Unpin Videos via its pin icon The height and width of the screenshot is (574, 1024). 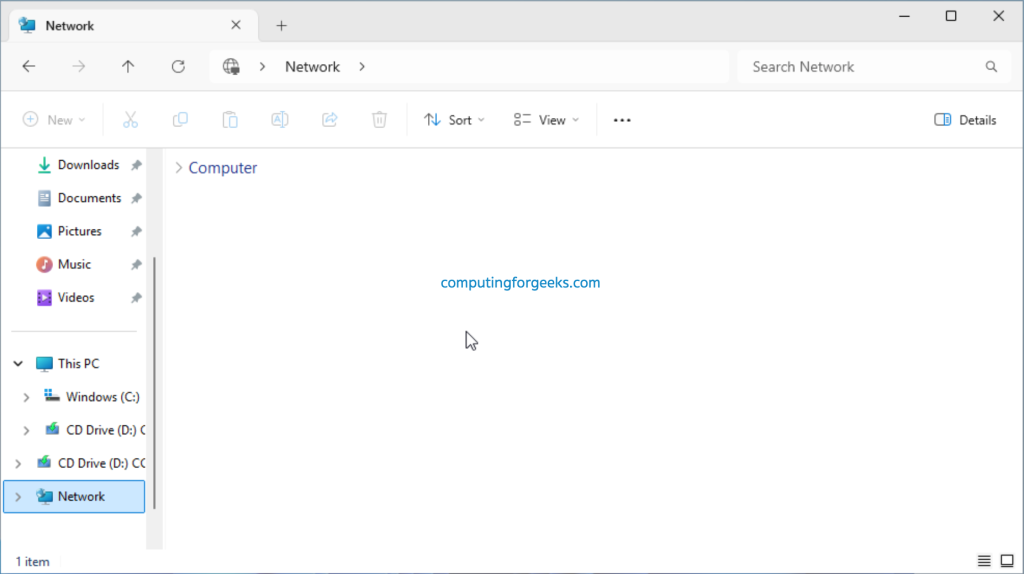136,298
